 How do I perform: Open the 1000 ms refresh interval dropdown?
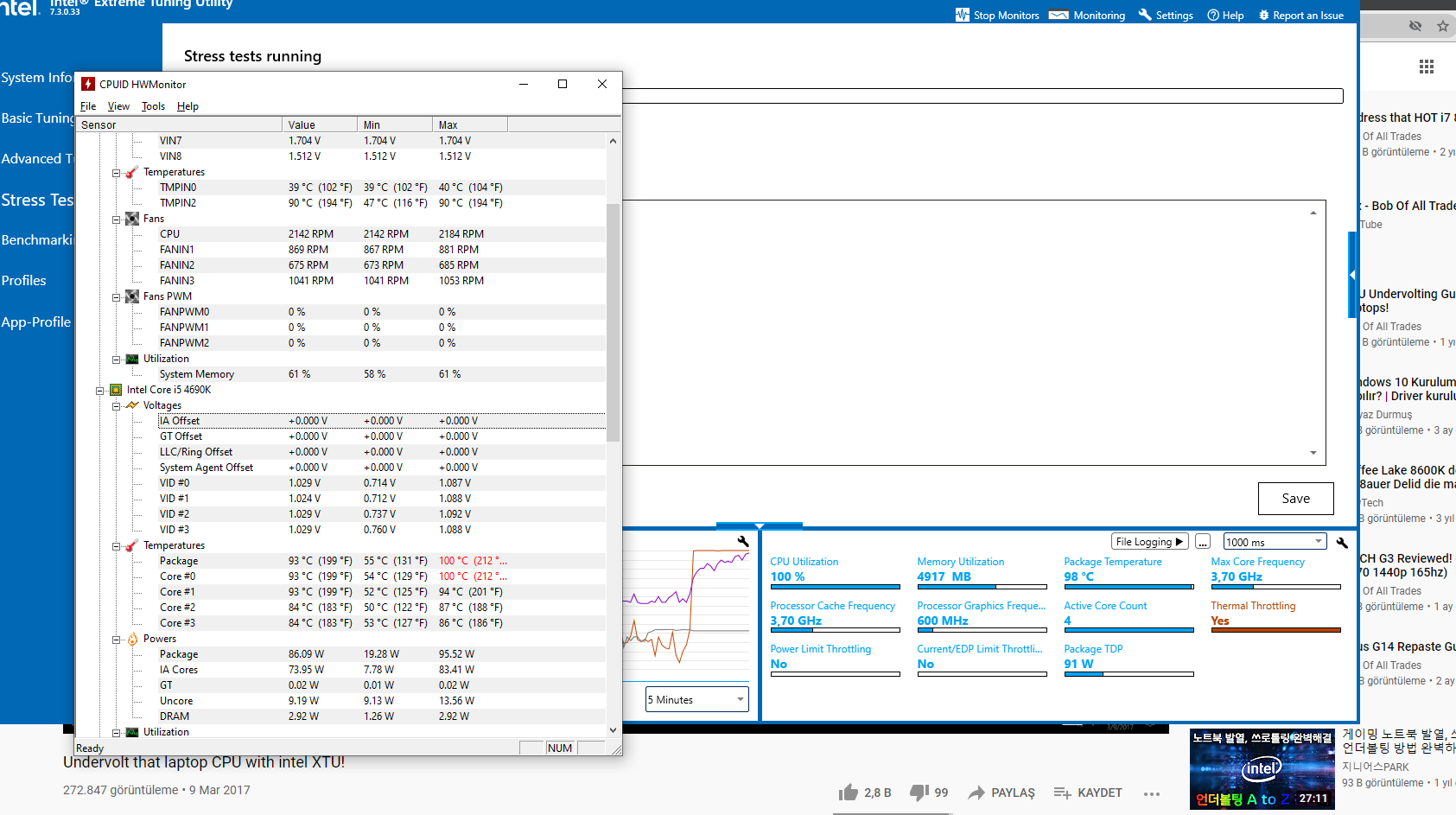[1274, 542]
